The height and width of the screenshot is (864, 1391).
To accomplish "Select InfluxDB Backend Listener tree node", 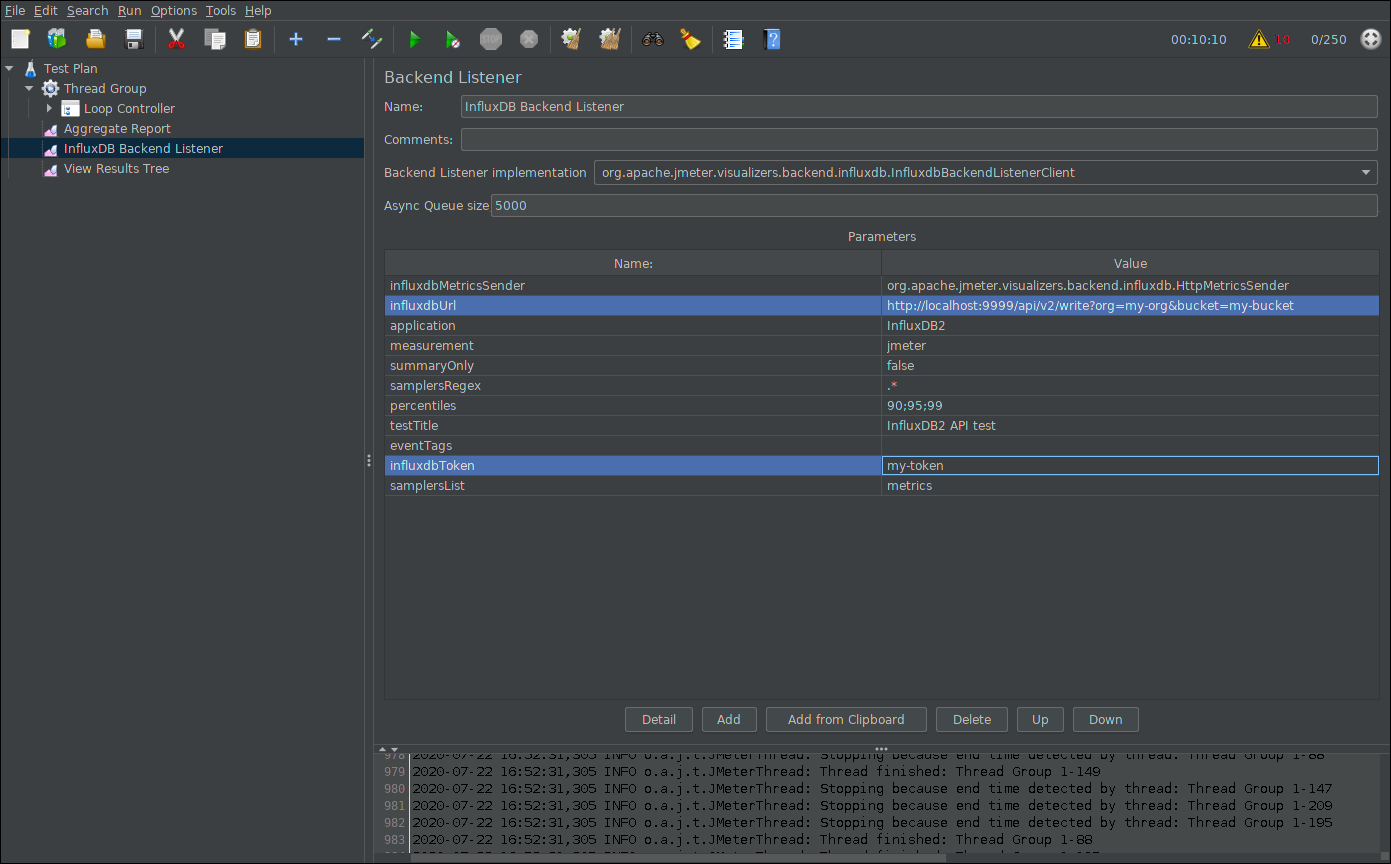I will coord(143,148).
